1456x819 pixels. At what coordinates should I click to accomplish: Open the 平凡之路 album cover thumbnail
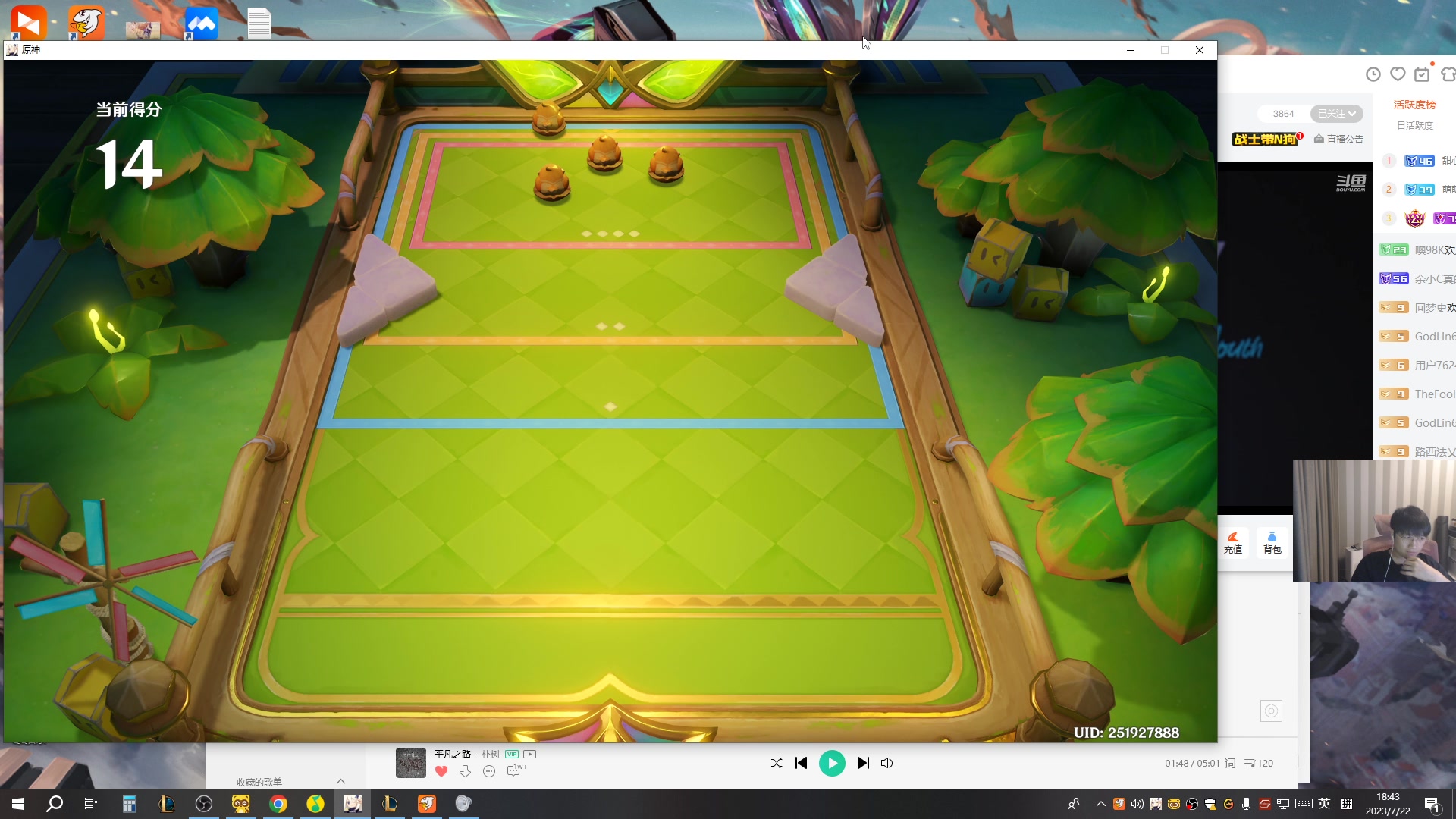click(411, 763)
